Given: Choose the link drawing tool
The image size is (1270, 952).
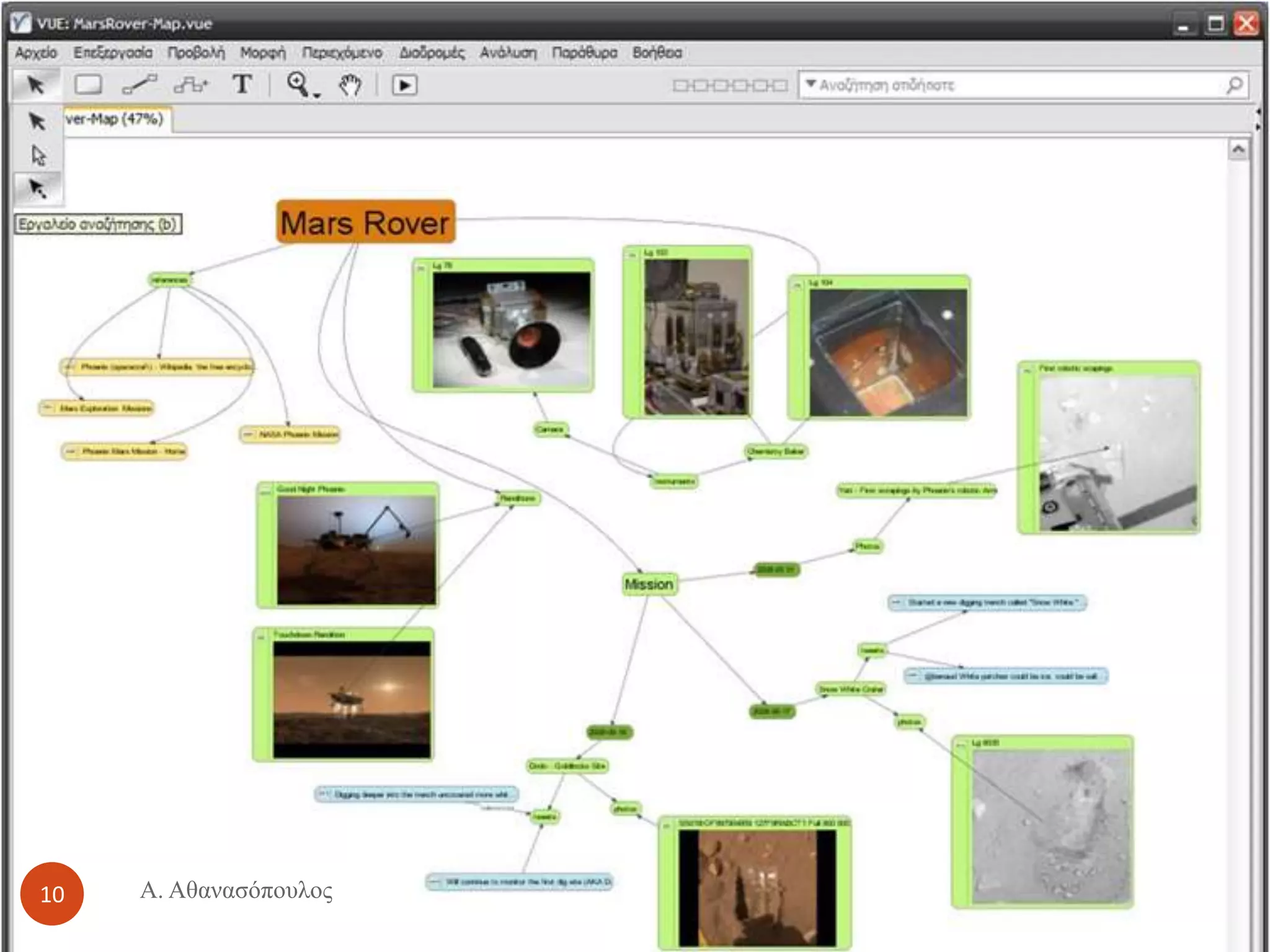Looking at the screenshot, I should point(140,85).
